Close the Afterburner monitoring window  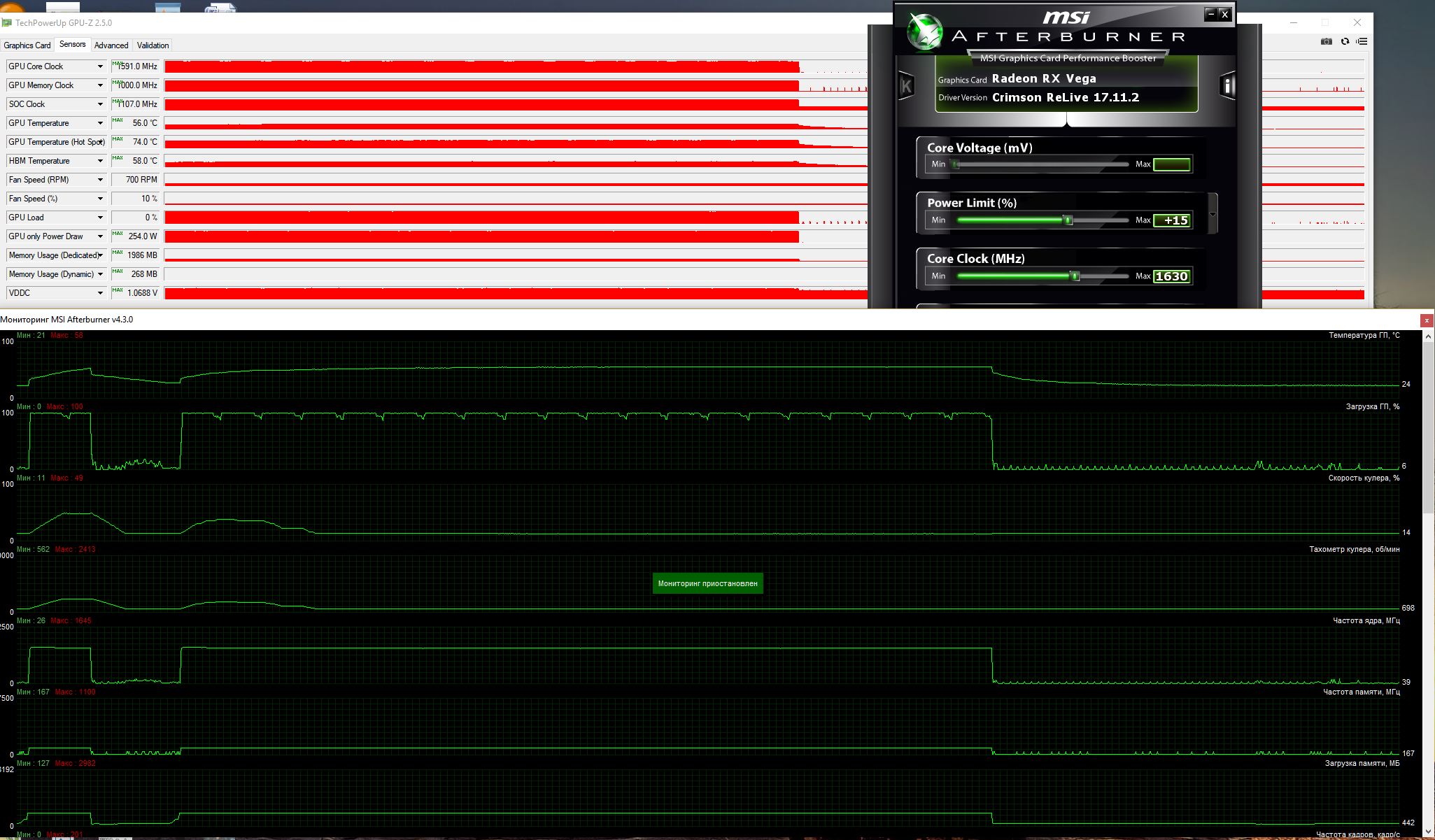tap(1426, 320)
